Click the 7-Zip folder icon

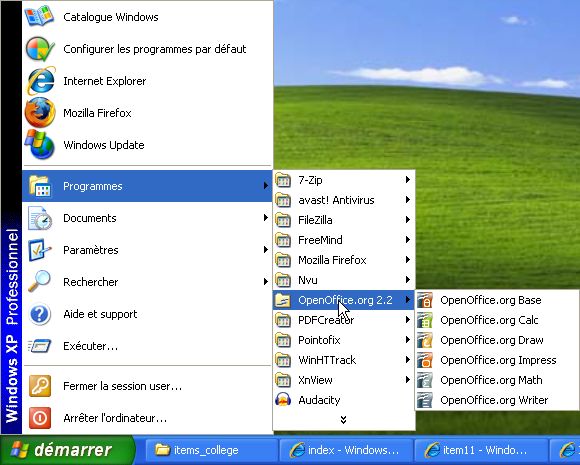click(283, 180)
